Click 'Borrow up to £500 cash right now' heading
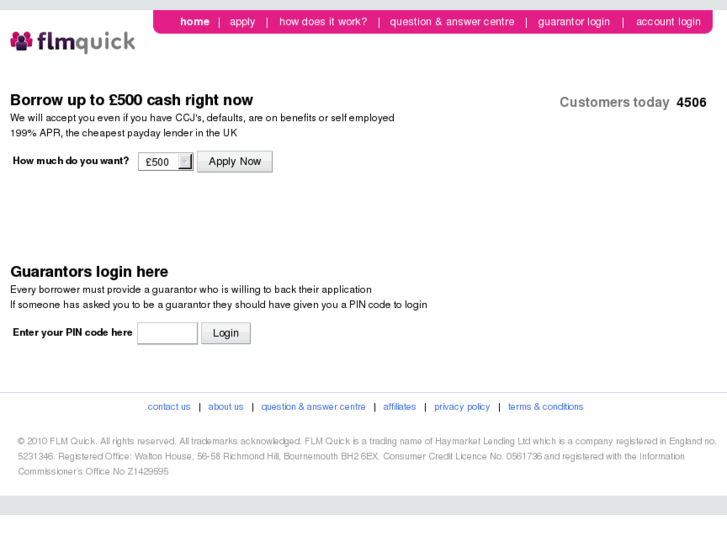Image resolution: width=727 pixels, height=545 pixels. click(132, 100)
